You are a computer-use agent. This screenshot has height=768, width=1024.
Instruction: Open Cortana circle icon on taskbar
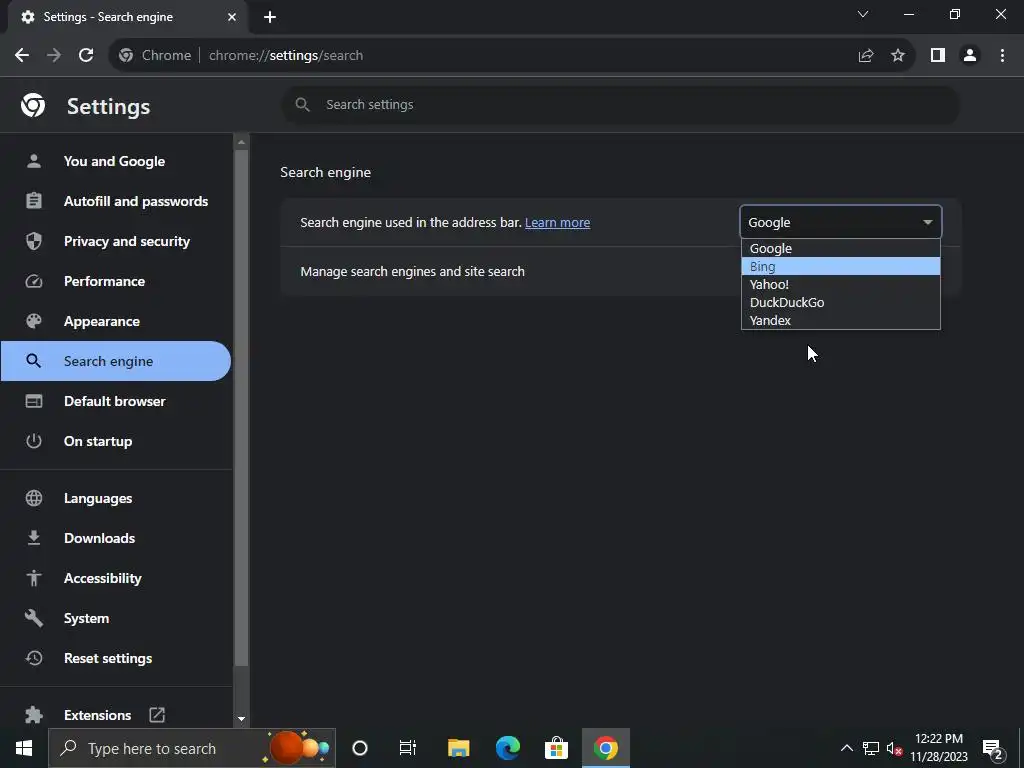(x=360, y=748)
